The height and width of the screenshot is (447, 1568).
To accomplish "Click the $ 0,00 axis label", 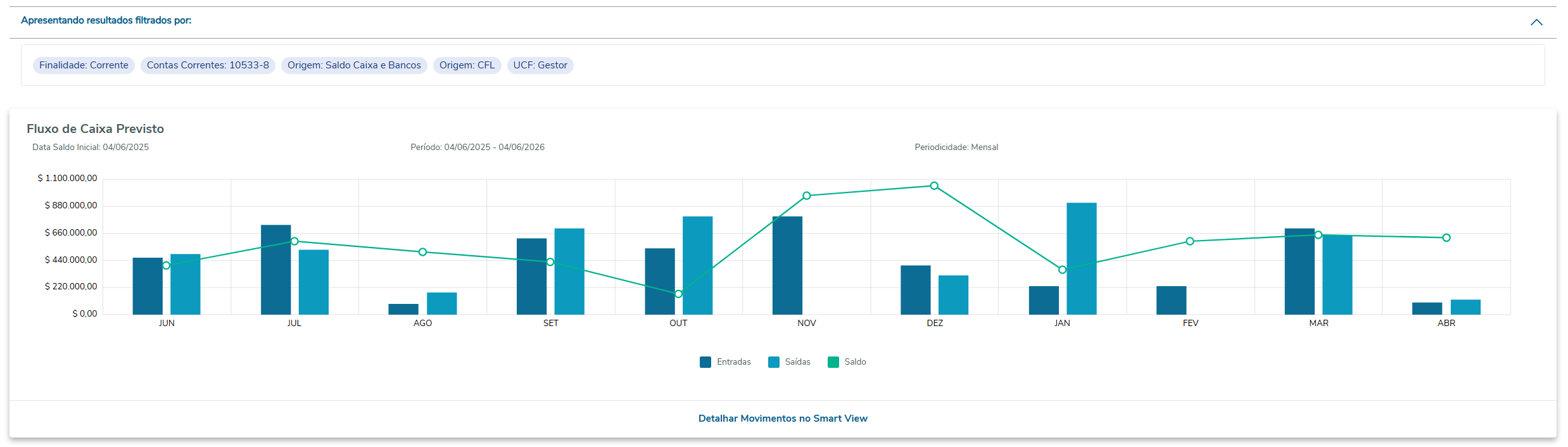I will point(85,314).
